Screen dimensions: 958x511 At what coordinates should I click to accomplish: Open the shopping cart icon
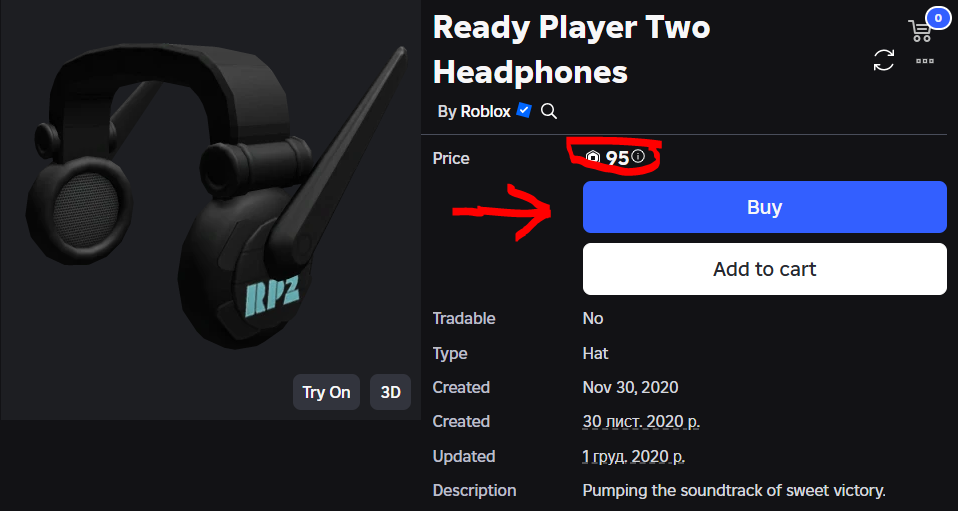pyautogui.click(x=920, y=31)
